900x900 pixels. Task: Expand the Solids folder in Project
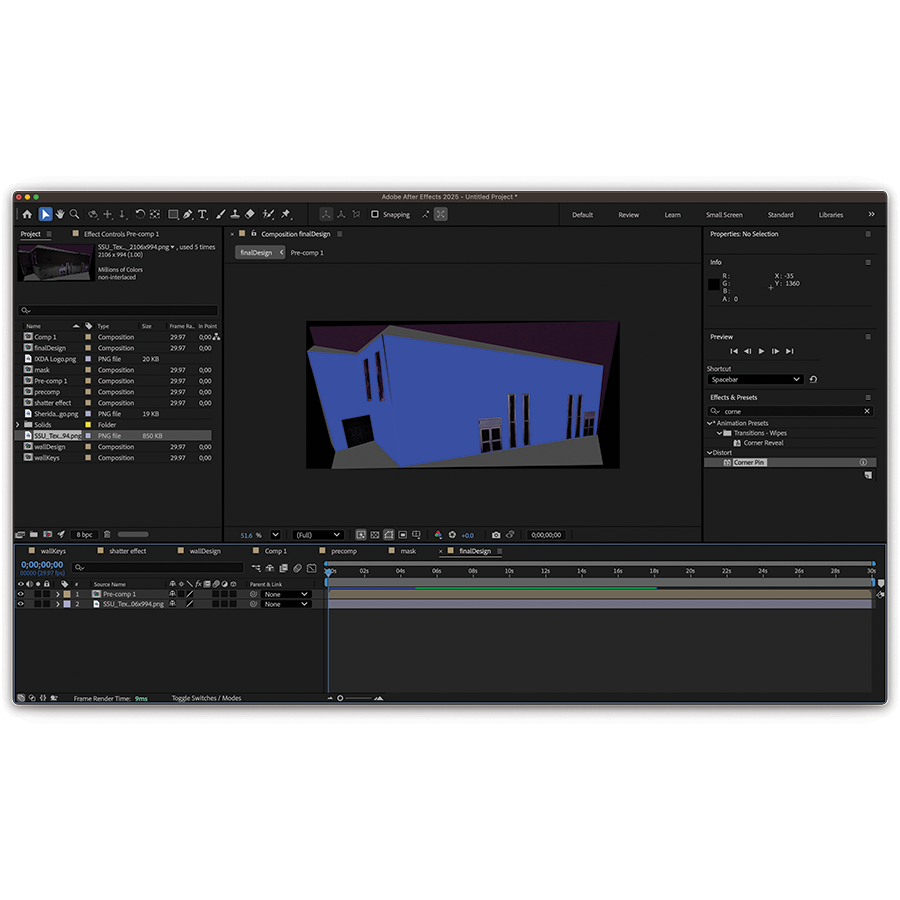click(17, 425)
